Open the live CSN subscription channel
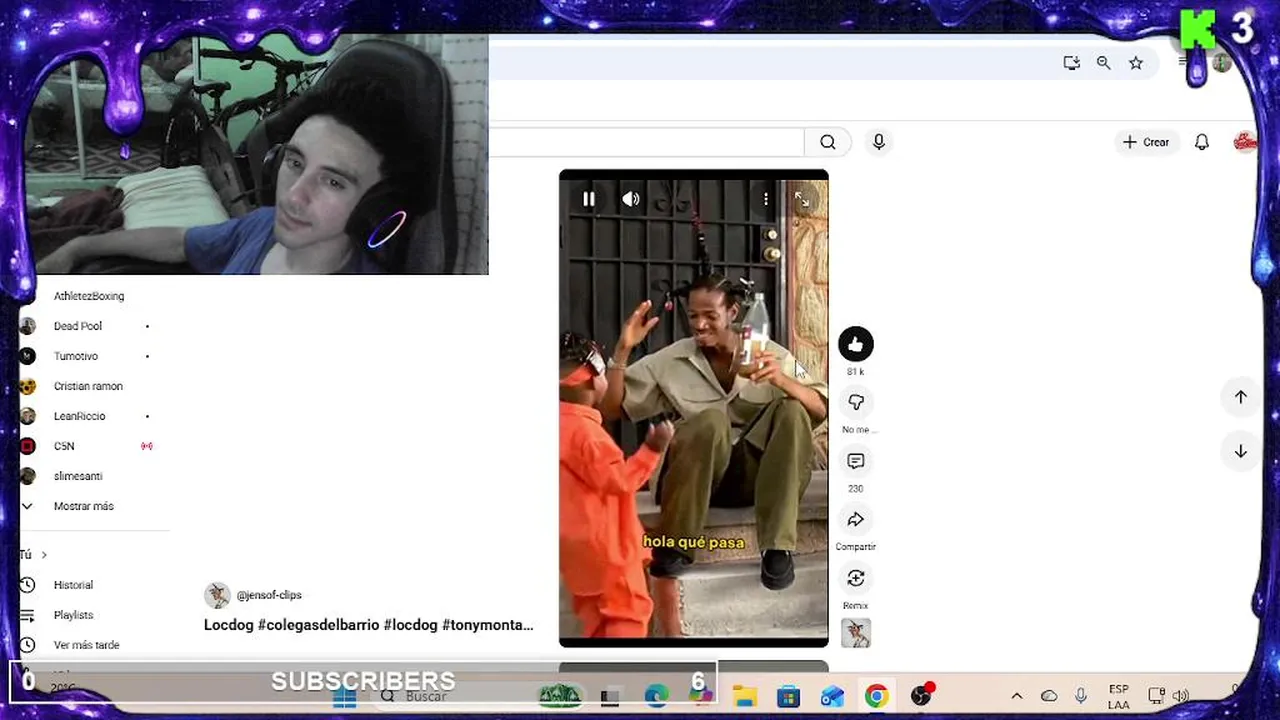1280x720 pixels. click(x=64, y=446)
